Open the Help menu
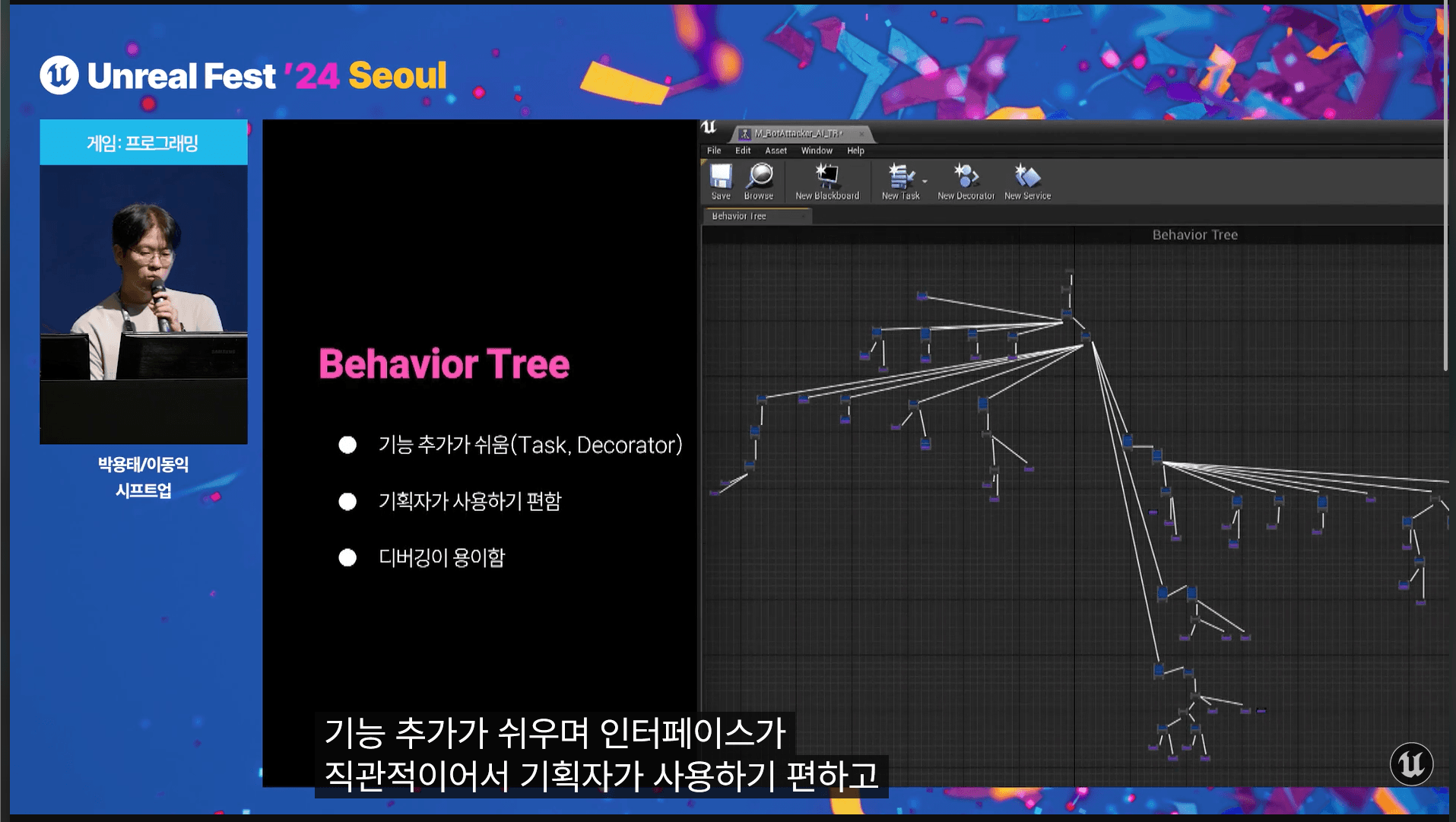Screen dimensions: 1456x822 pos(855,151)
